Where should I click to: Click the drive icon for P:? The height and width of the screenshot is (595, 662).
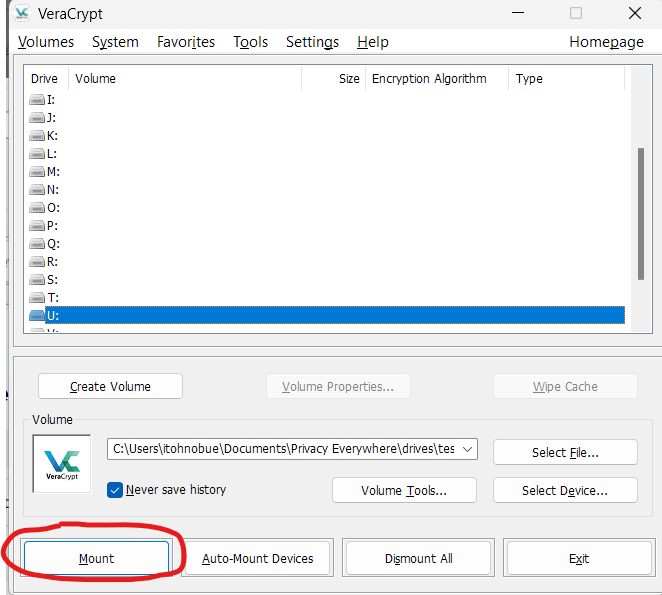37,226
